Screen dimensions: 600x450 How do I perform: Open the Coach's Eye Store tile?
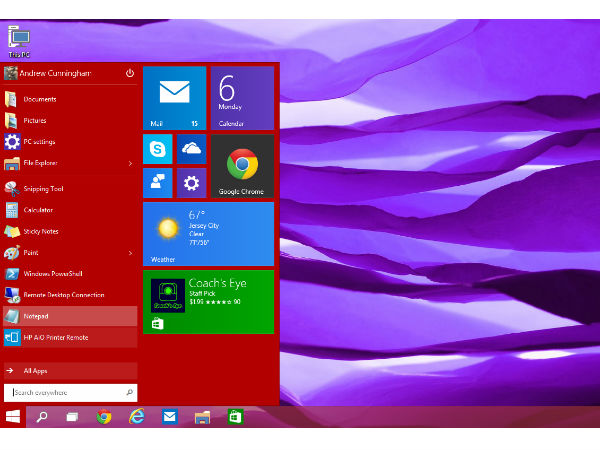pyautogui.click(x=208, y=301)
